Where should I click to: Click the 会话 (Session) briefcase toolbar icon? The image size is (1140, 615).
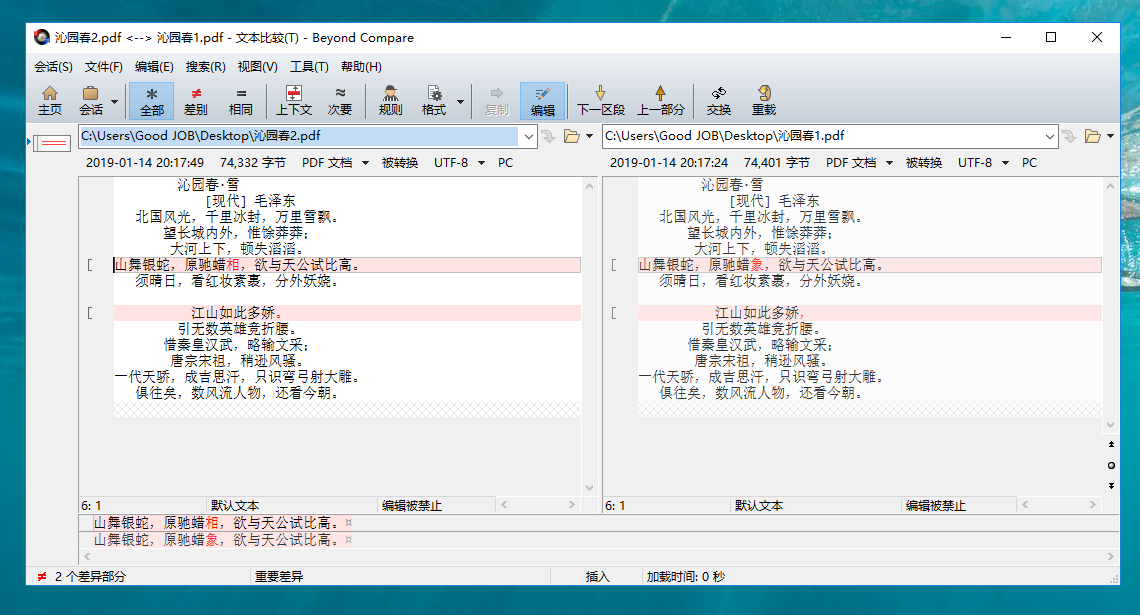coord(91,100)
